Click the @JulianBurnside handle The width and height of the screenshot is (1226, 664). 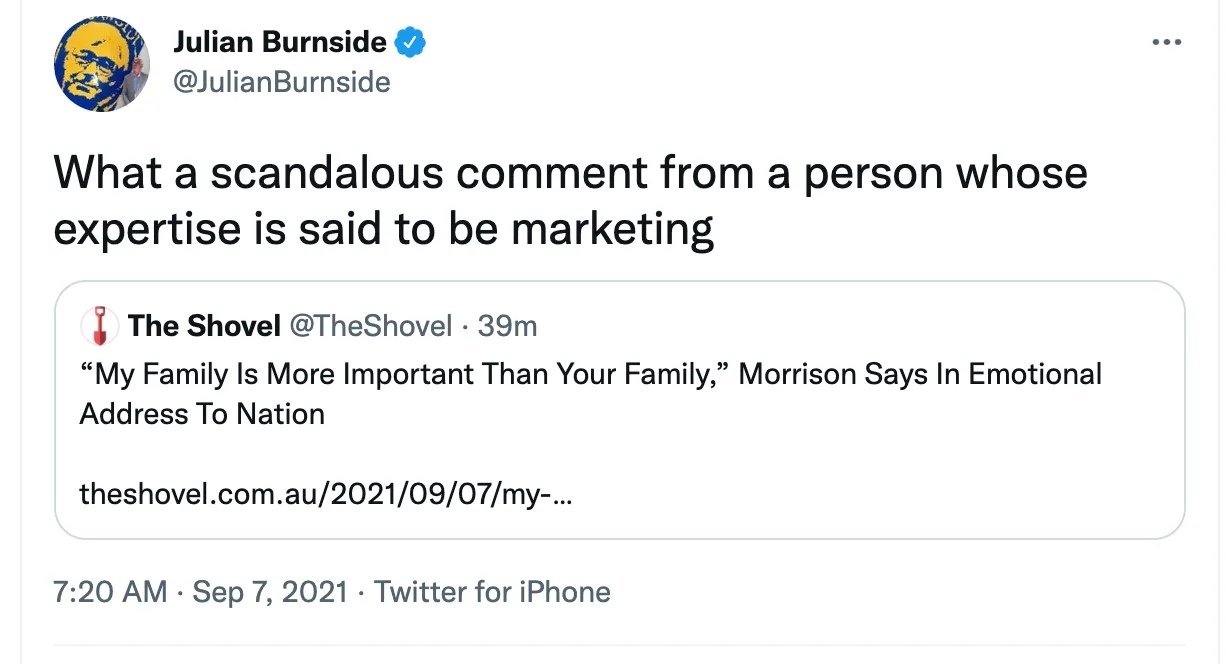pyautogui.click(x=282, y=82)
